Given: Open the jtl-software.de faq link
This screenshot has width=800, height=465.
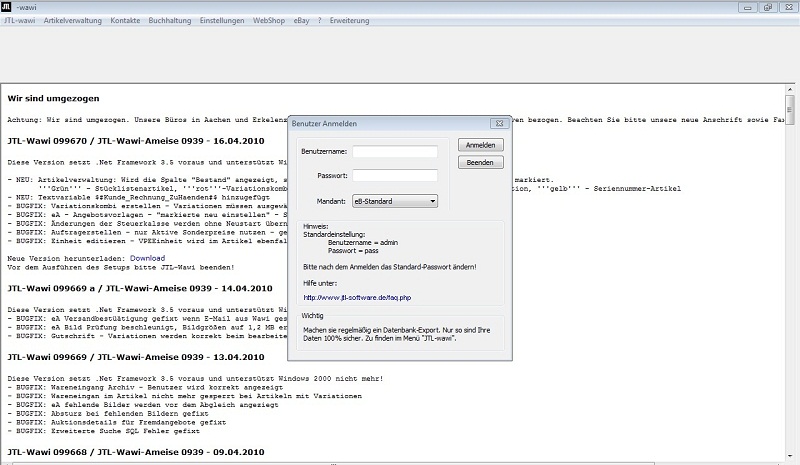Looking at the screenshot, I should (x=357, y=298).
